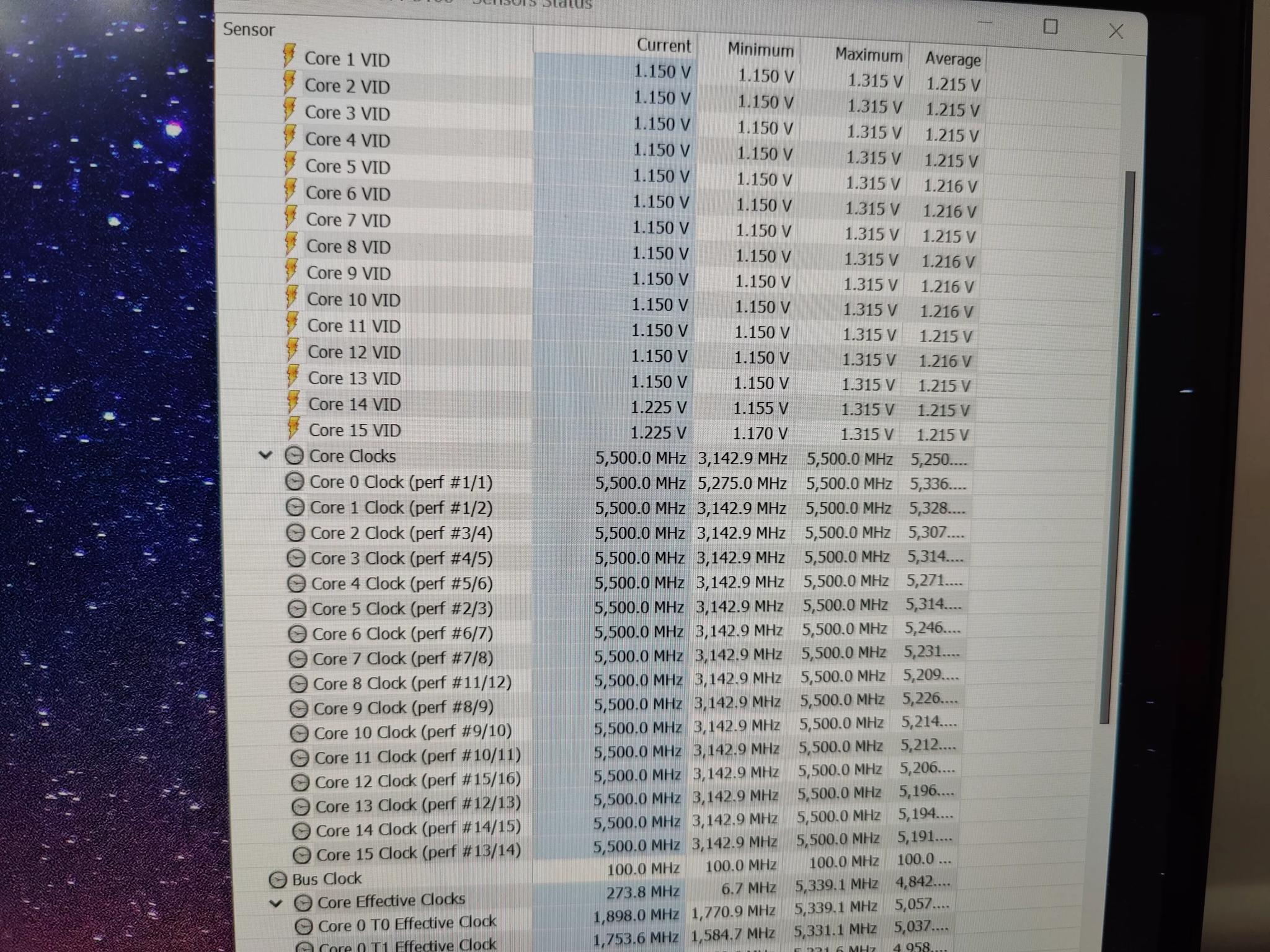Image resolution: width=1270 pixels, height=952 pixels.
Task: Click the Maximum column header
Action: pos(868,55)
